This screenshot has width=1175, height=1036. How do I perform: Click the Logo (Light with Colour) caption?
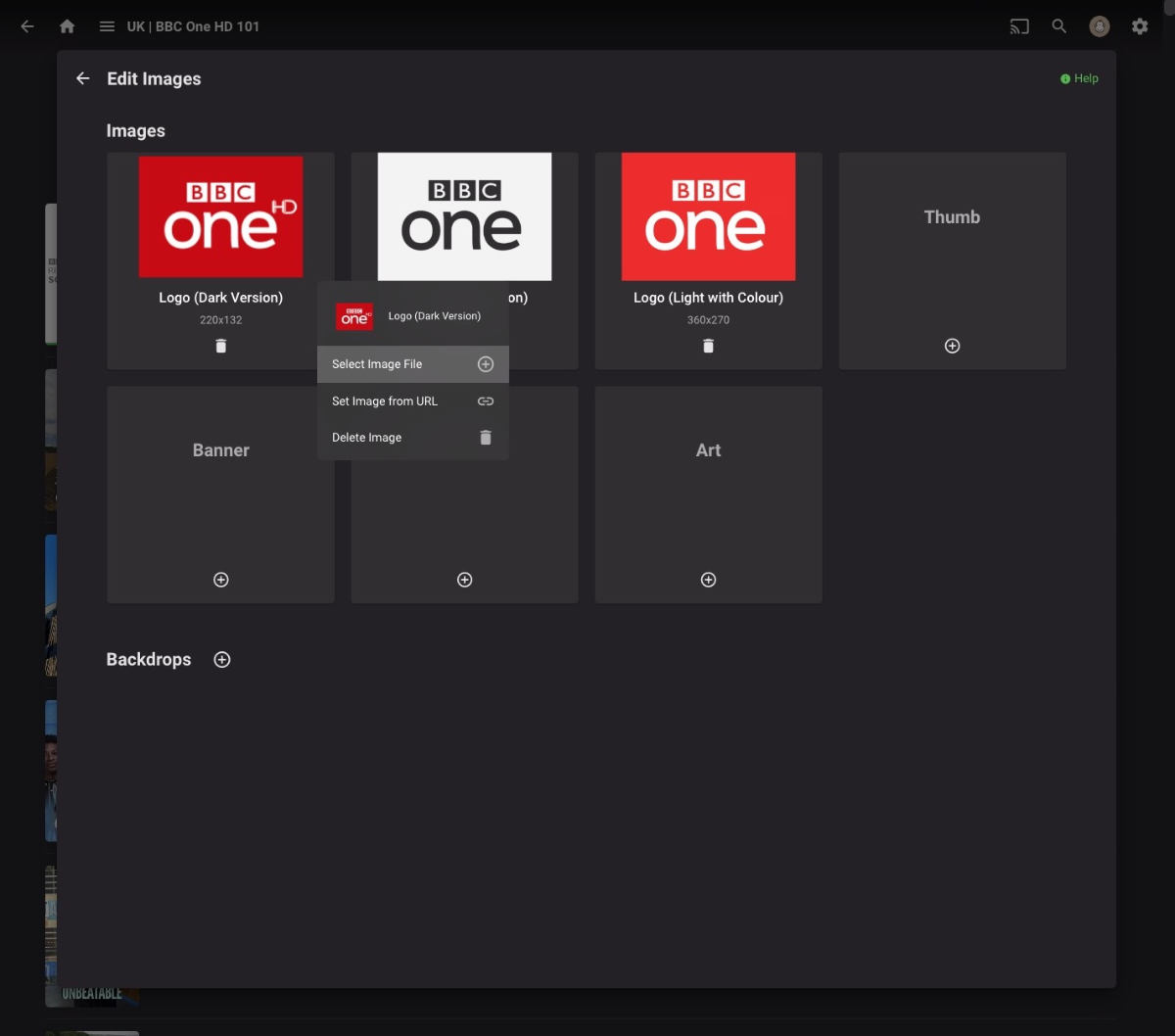point(709,298)
